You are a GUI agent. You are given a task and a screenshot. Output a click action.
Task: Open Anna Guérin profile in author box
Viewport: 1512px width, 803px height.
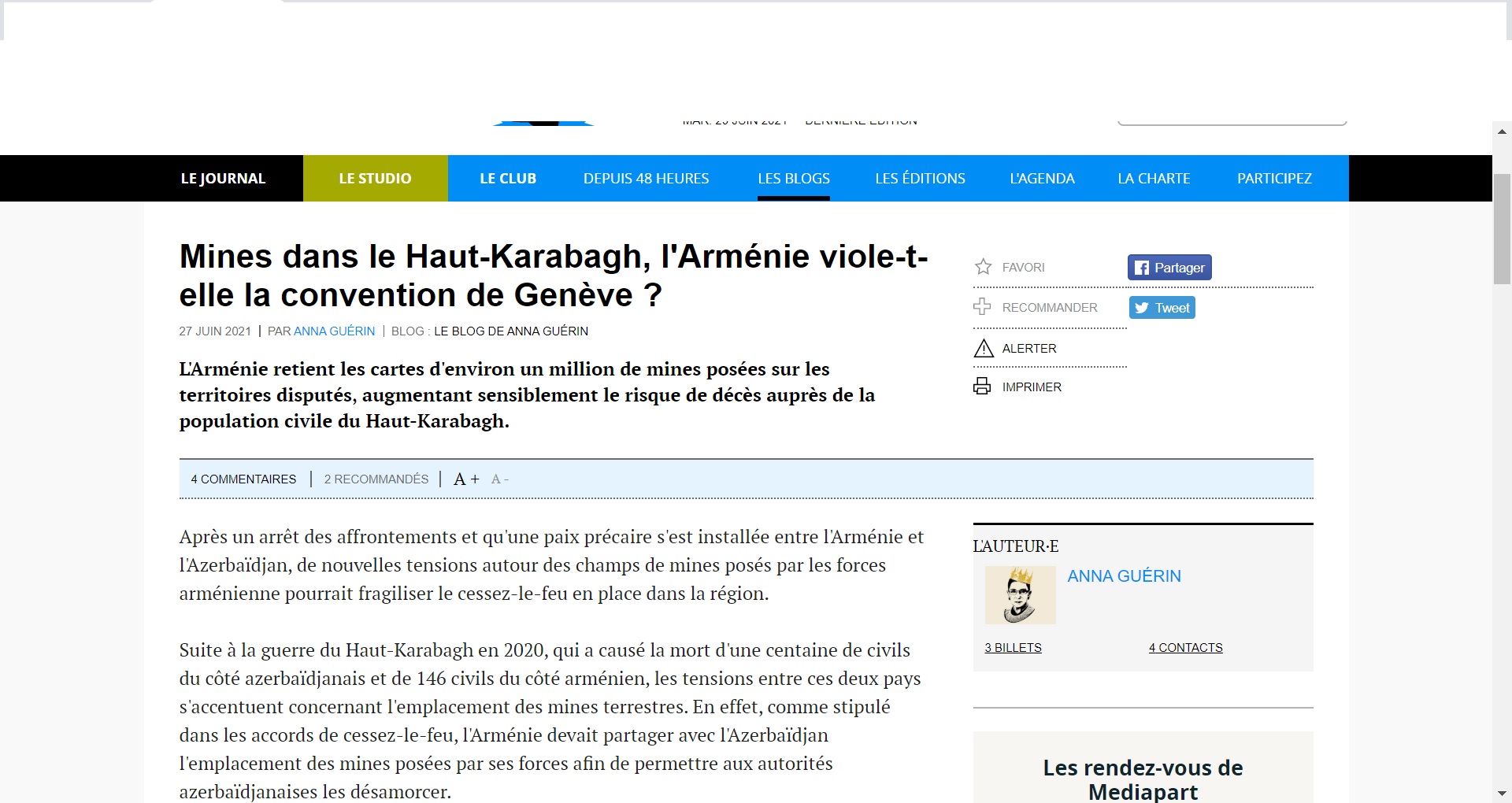[1124, 576]
